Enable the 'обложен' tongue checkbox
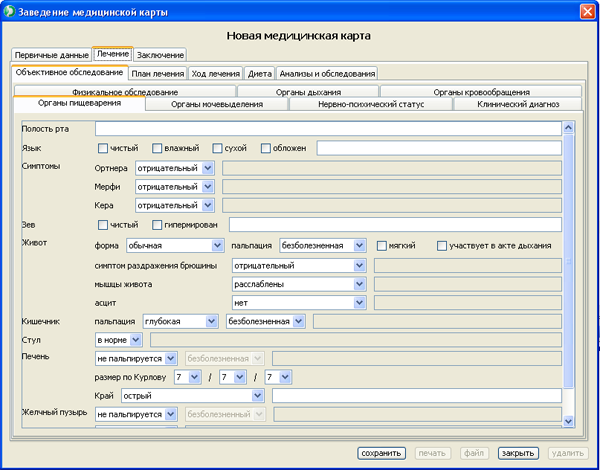600x470 pixels. pos(266,149)
